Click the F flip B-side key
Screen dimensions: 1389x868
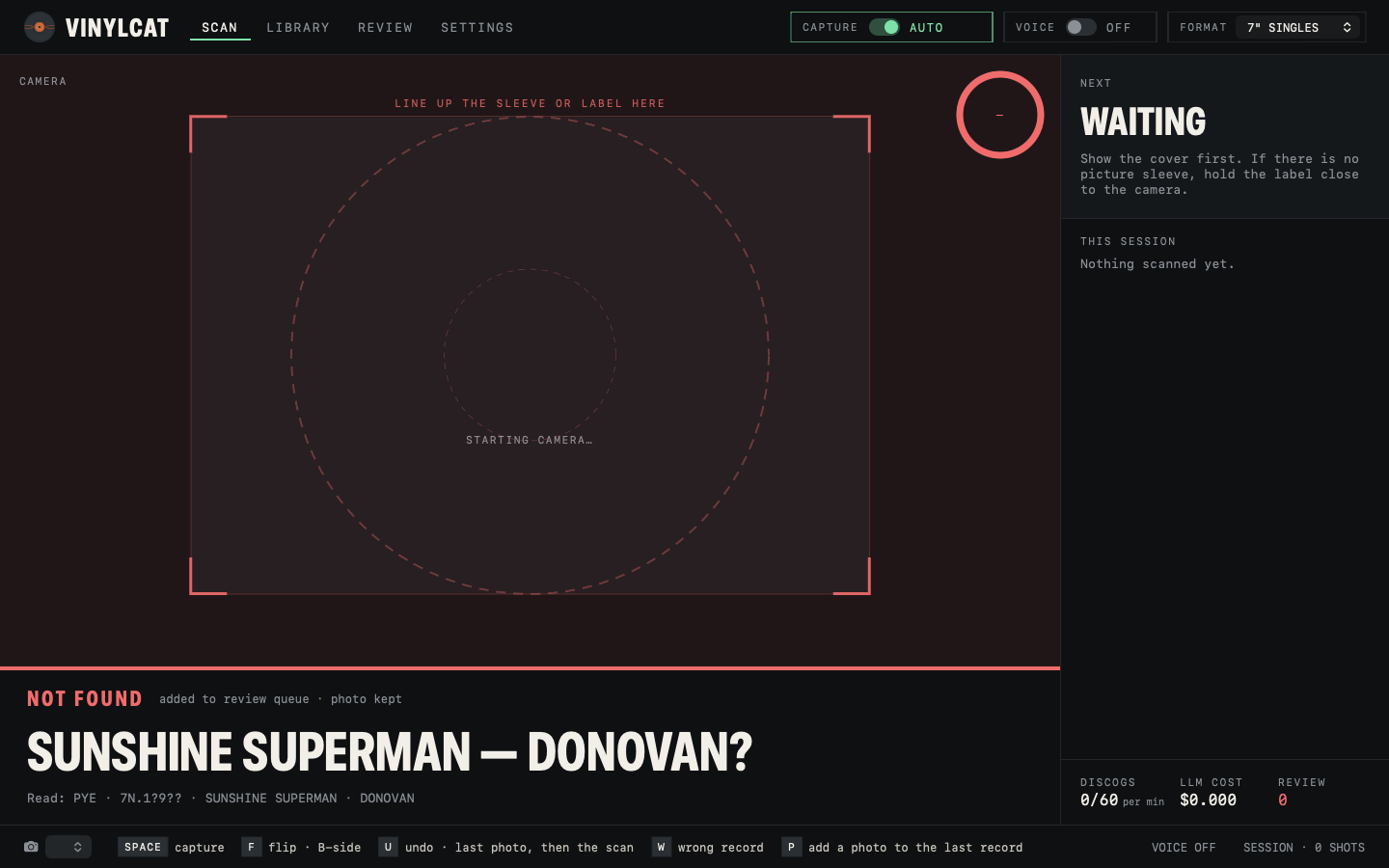pos(251,847)
